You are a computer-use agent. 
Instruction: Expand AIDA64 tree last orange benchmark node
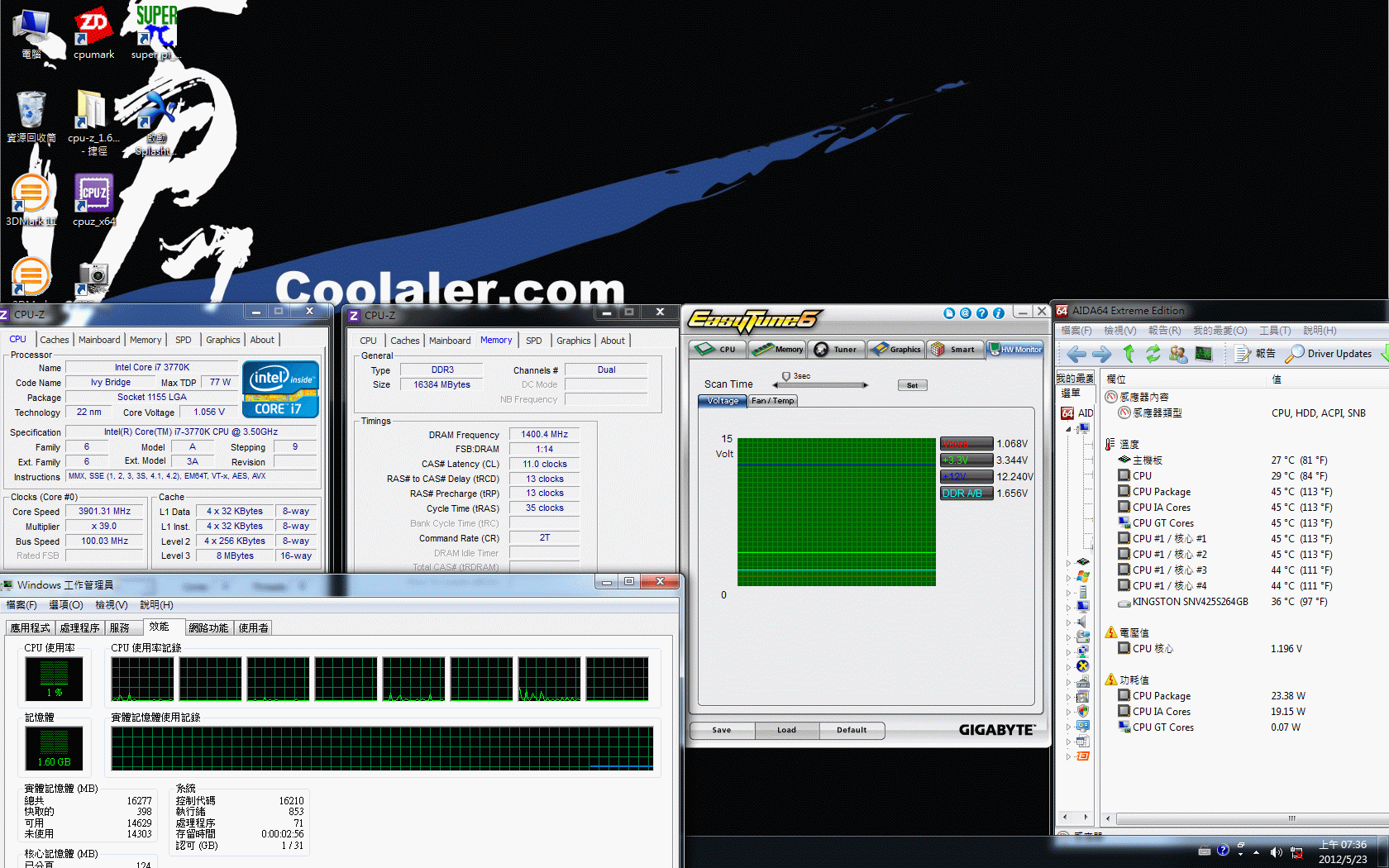pyautogui.click(x=1068, y=756)
